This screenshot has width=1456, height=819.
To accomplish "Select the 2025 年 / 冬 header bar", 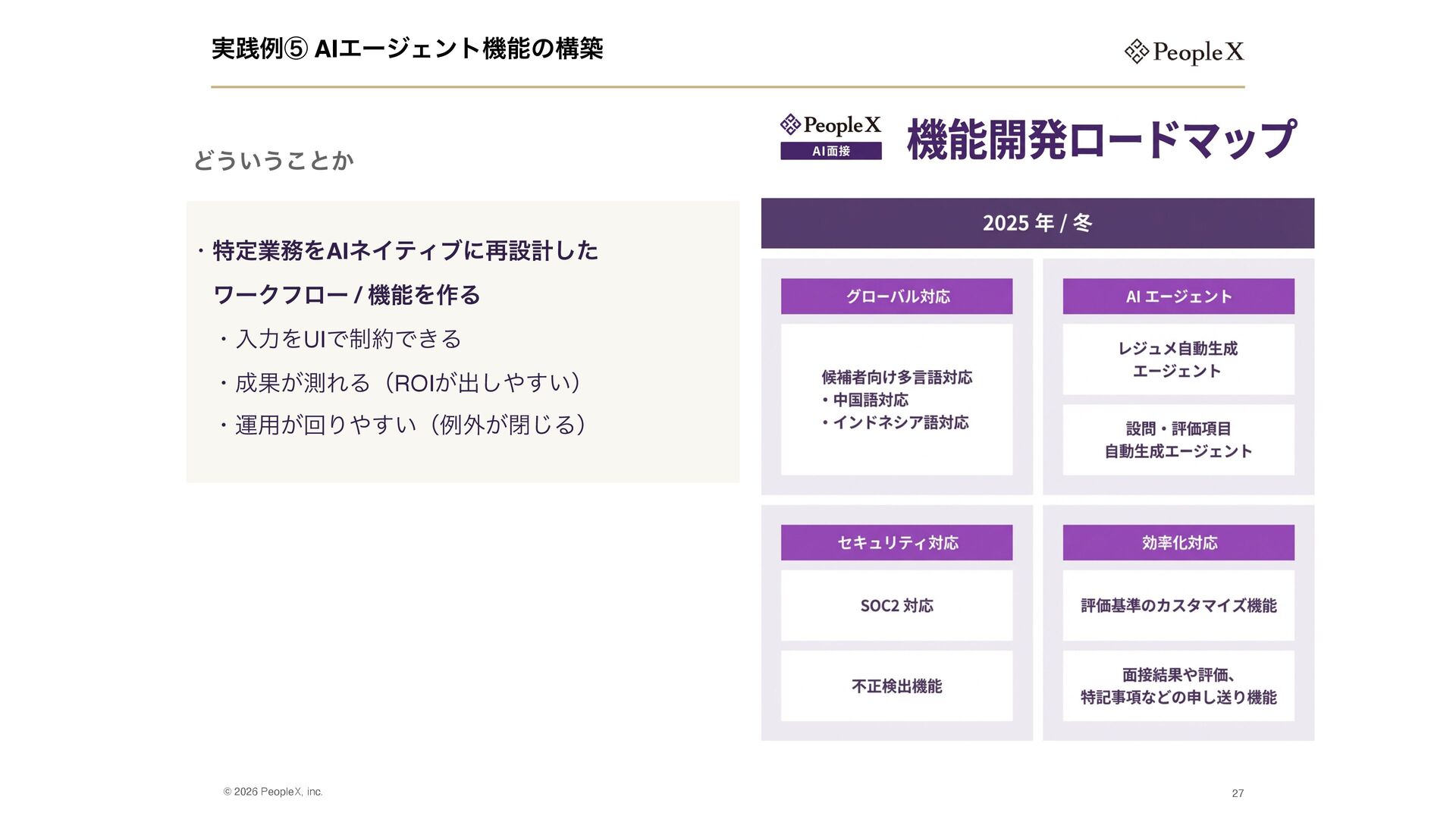I will [1037, 223].
